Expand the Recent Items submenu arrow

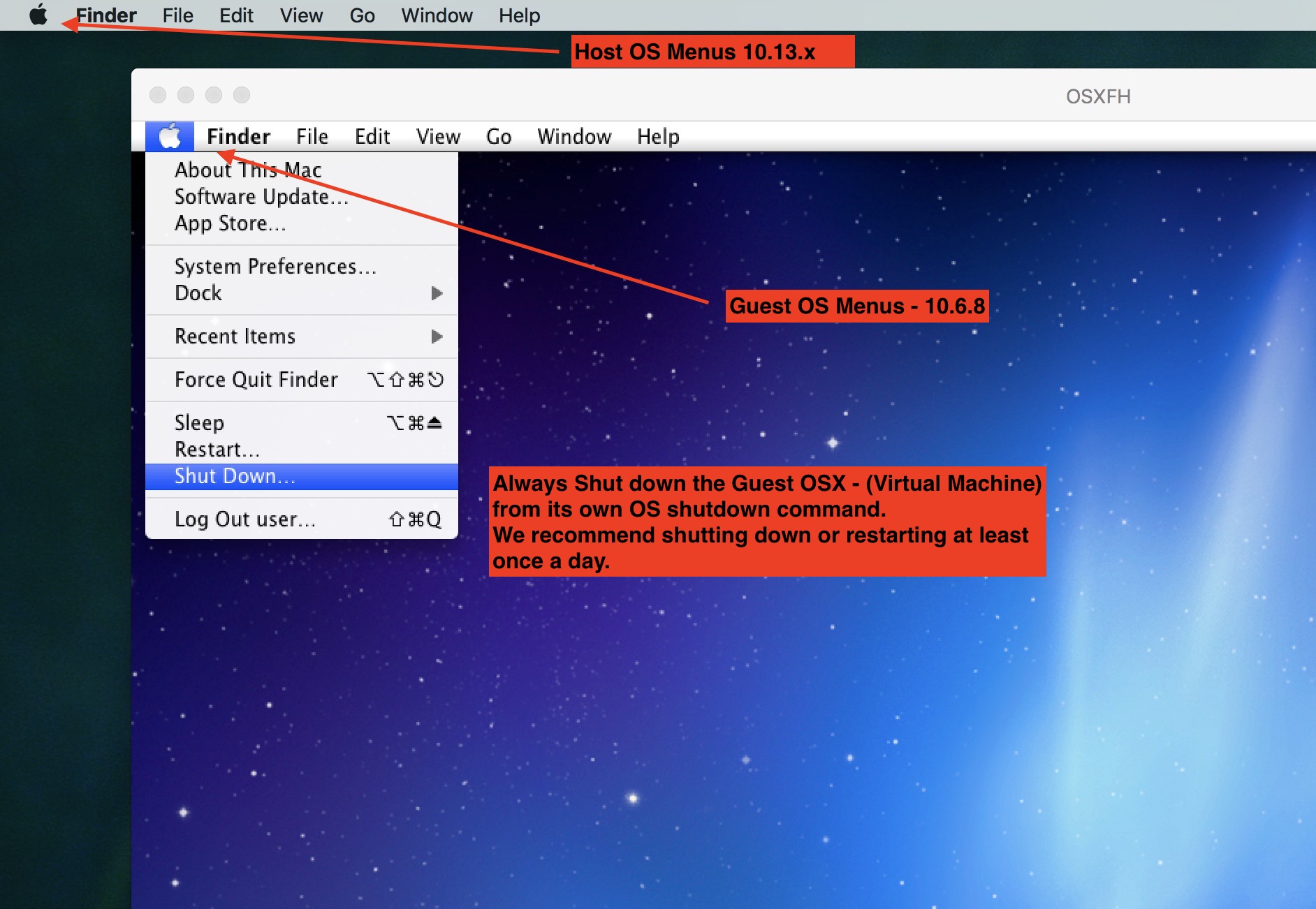(x=437, y=337)
